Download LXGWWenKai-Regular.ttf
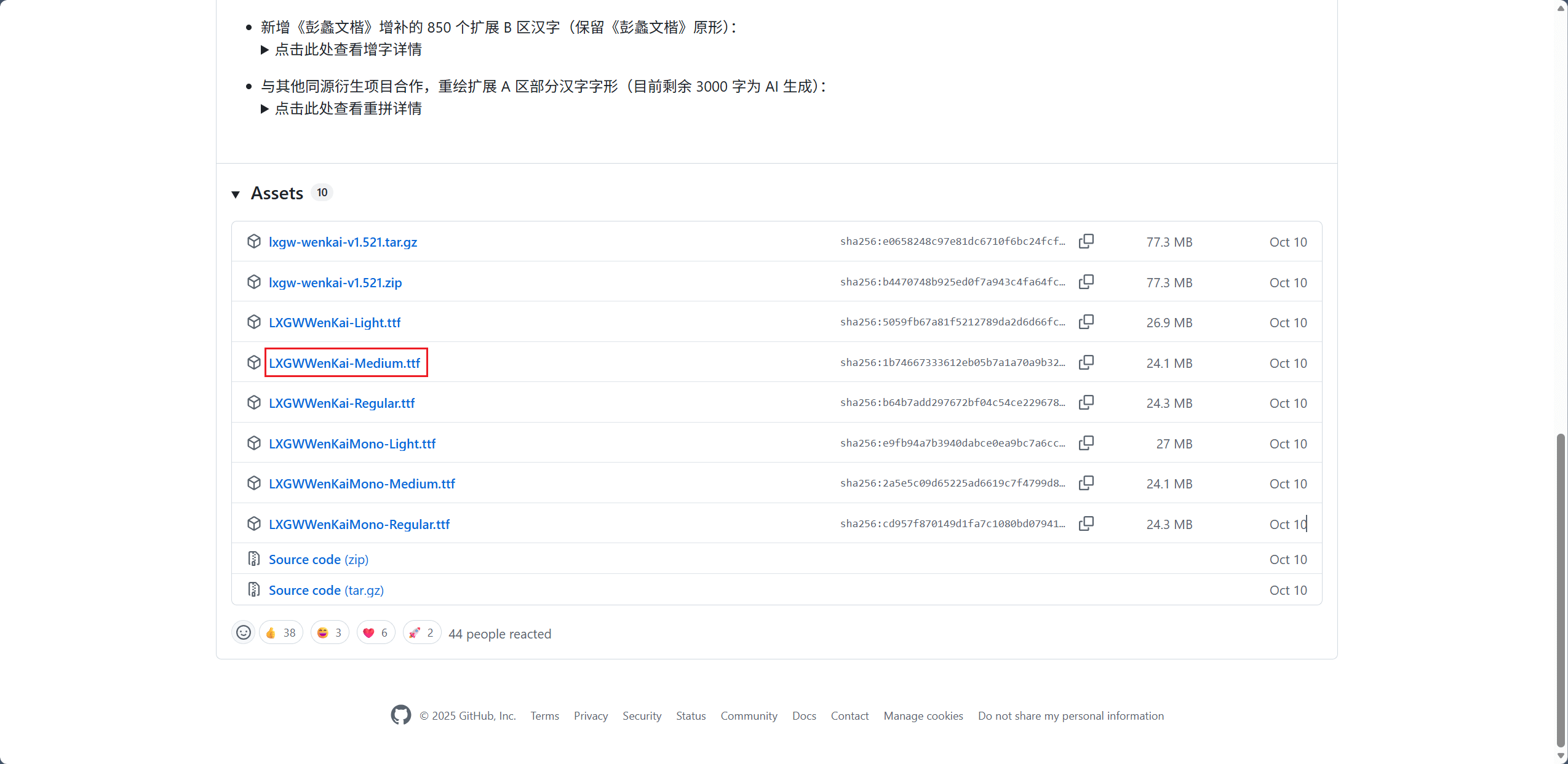 point(341,403)
